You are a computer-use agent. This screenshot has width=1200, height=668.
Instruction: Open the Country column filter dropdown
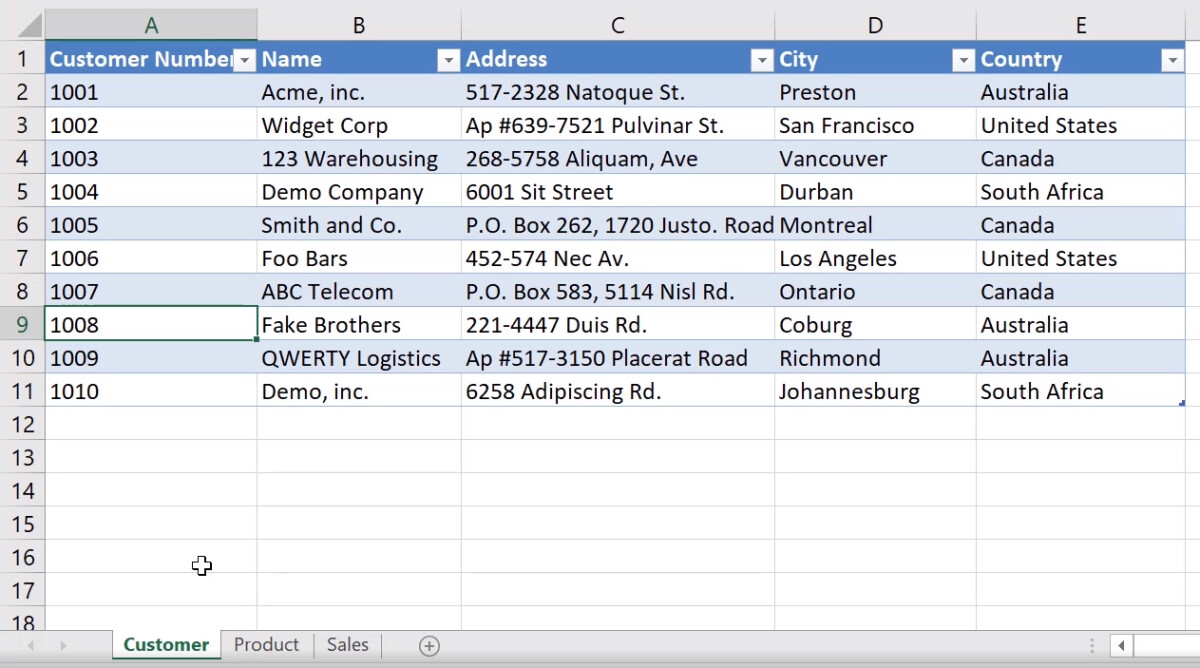tap(1172, 61)
